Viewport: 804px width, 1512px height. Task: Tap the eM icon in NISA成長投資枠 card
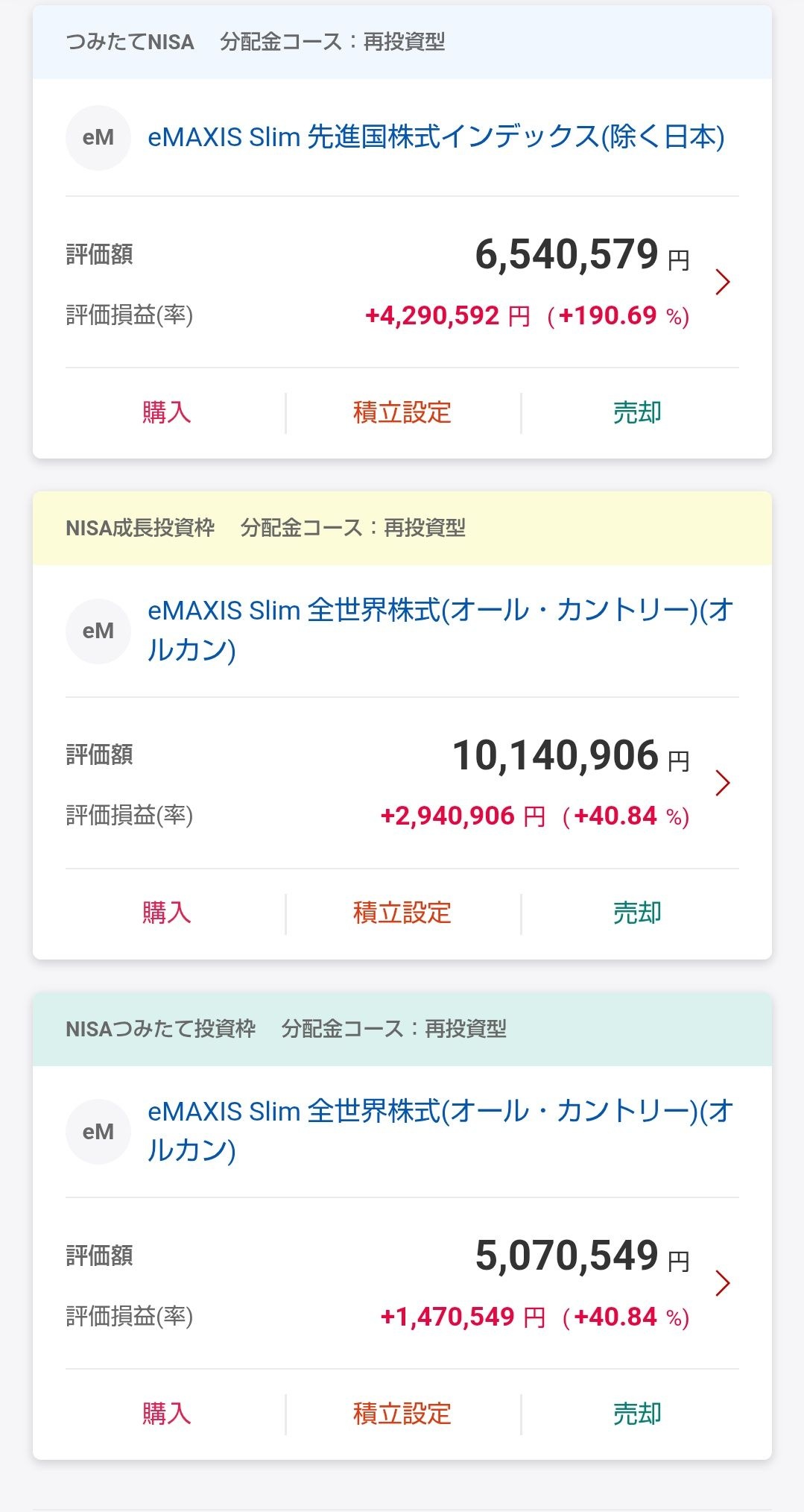click(x=98, y=631)
